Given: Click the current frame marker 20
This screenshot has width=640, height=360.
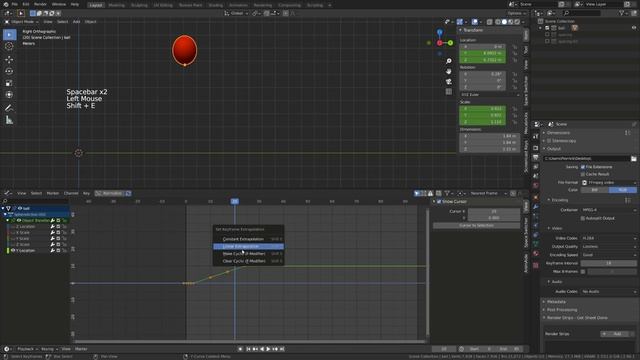Looking at the screenshot, I should coord(235,202).
